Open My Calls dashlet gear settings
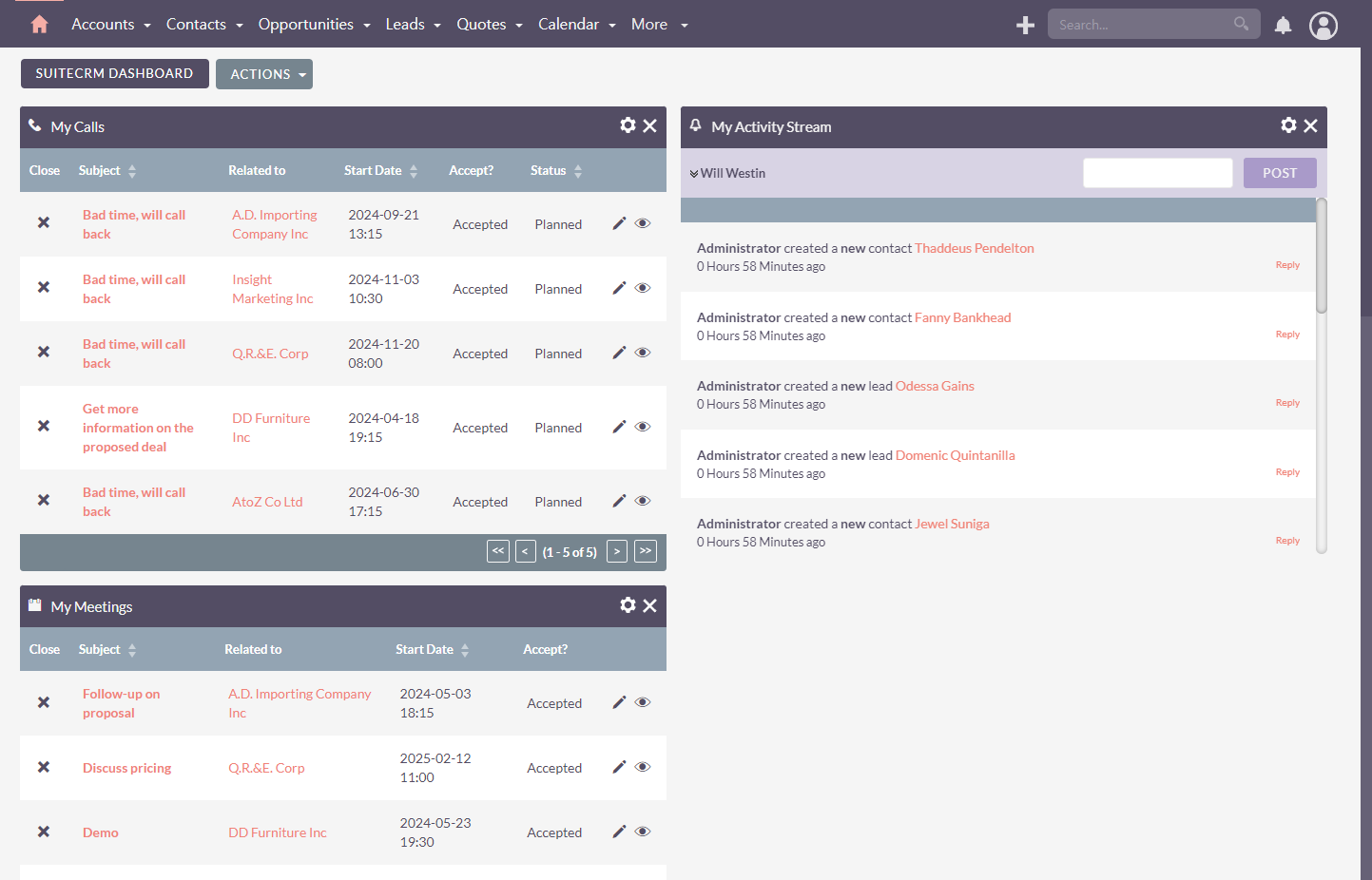The width and height of the screenshot is (1372, 880). click(x=628, y=125)
